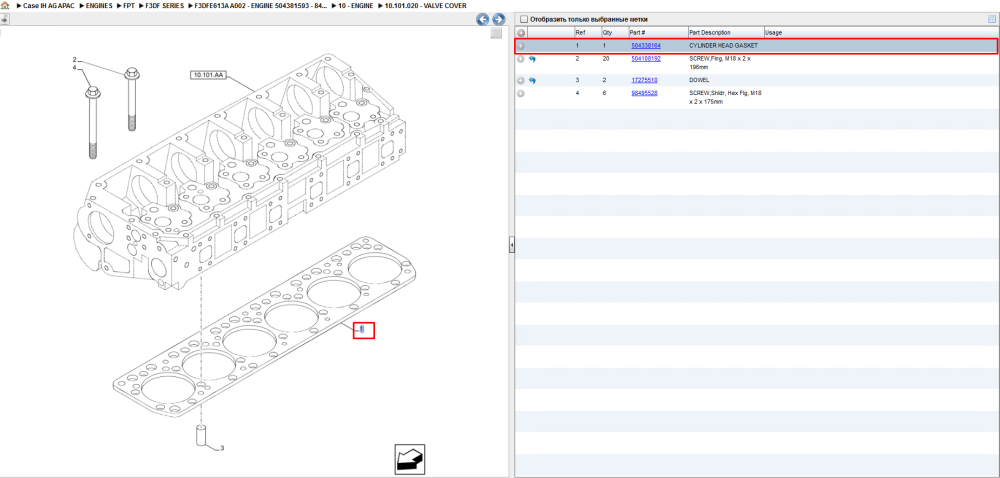Open part number link 98495528
The image size is (1000, 478).
point(643,93)
